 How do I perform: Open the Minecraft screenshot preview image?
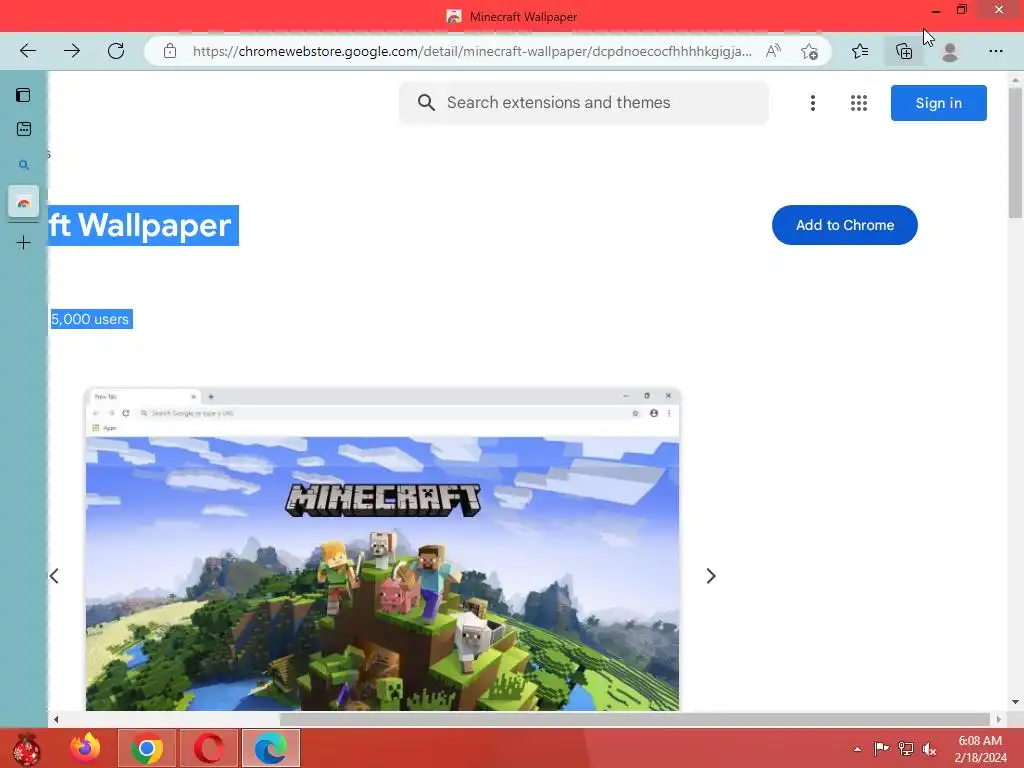pyautogui.click(x=383, y=549)
